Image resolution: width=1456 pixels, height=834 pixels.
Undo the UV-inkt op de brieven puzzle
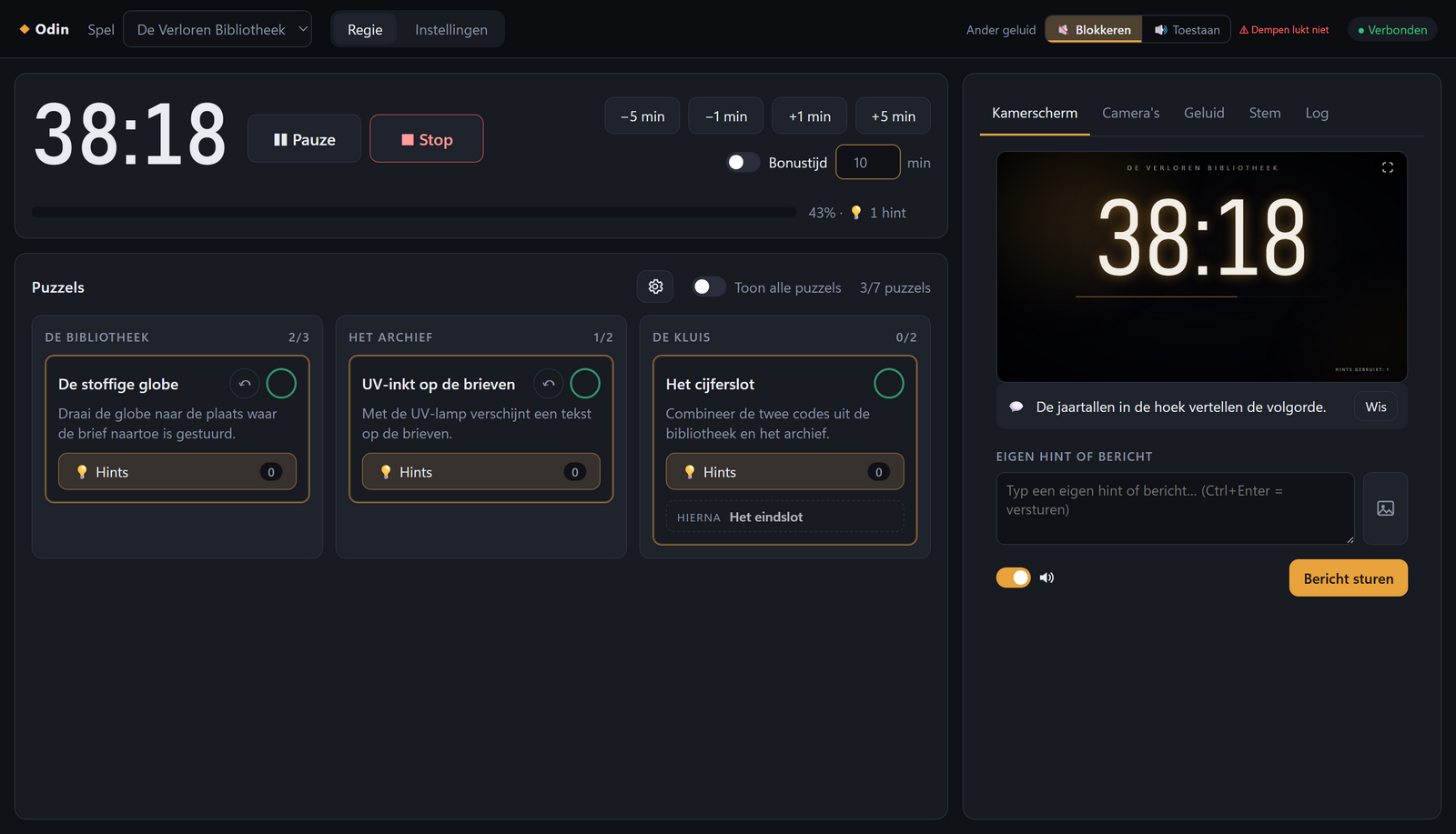point(549,384)
